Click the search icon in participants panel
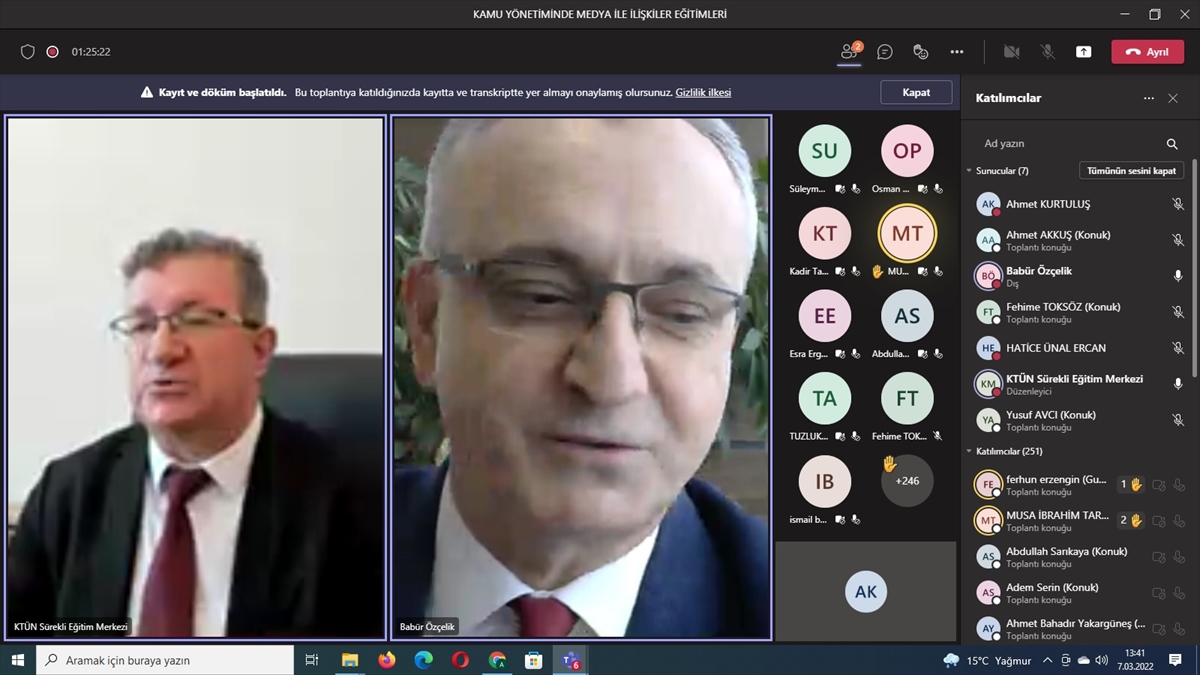Image resolution: width=1200 pixels, height=675 pixels. click(x=1172, y=144)
